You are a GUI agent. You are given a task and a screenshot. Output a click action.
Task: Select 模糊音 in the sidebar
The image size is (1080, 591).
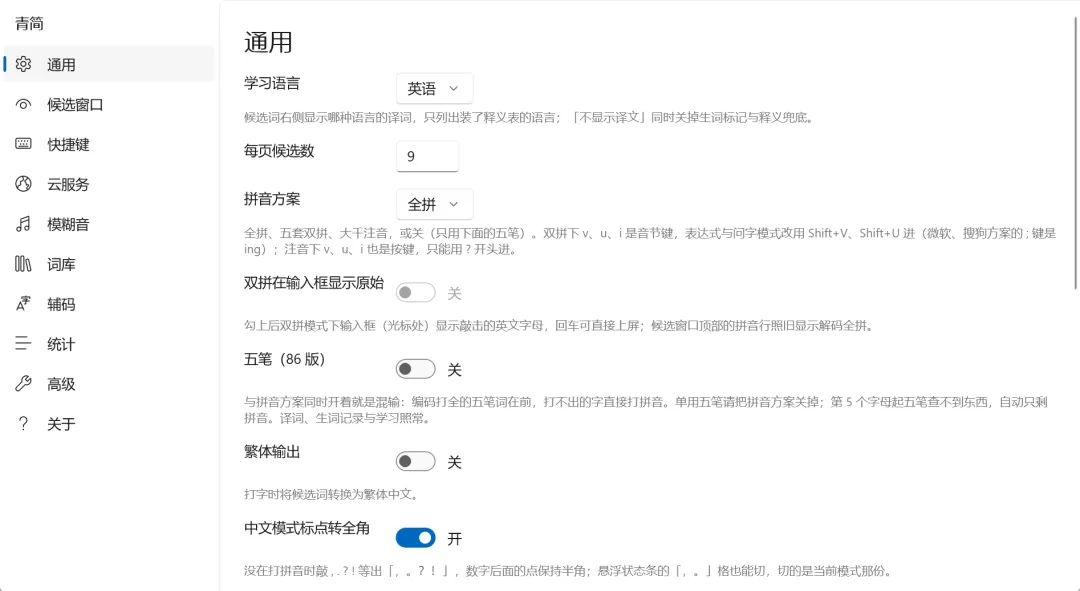point(109,224)
